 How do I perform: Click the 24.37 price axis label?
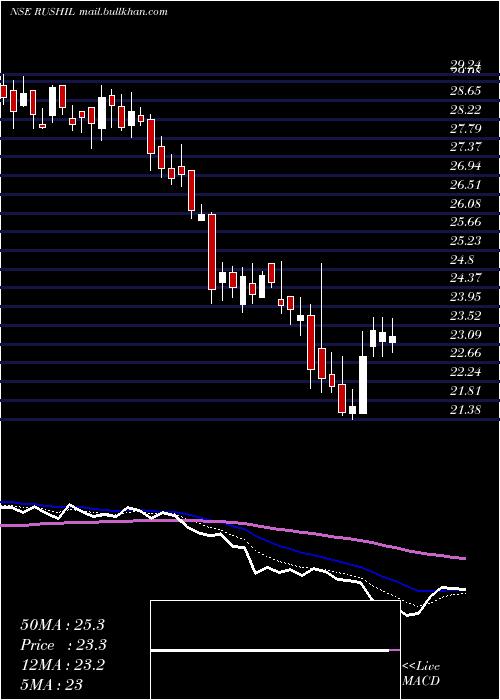point(465,278)
